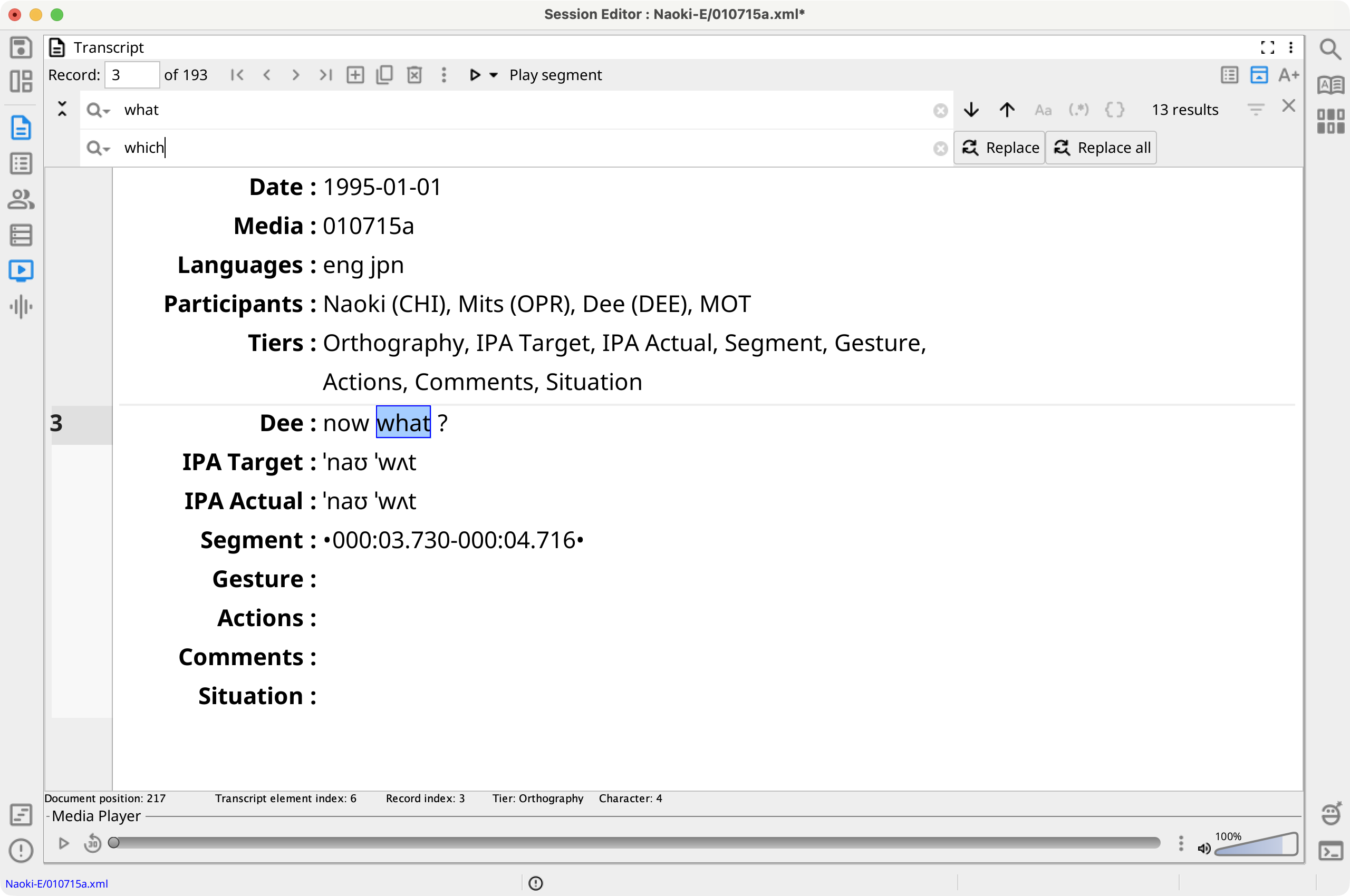Click the Naoki-E/010715a.xml link
Screen dimensions: 1350x896
point(56,883)
